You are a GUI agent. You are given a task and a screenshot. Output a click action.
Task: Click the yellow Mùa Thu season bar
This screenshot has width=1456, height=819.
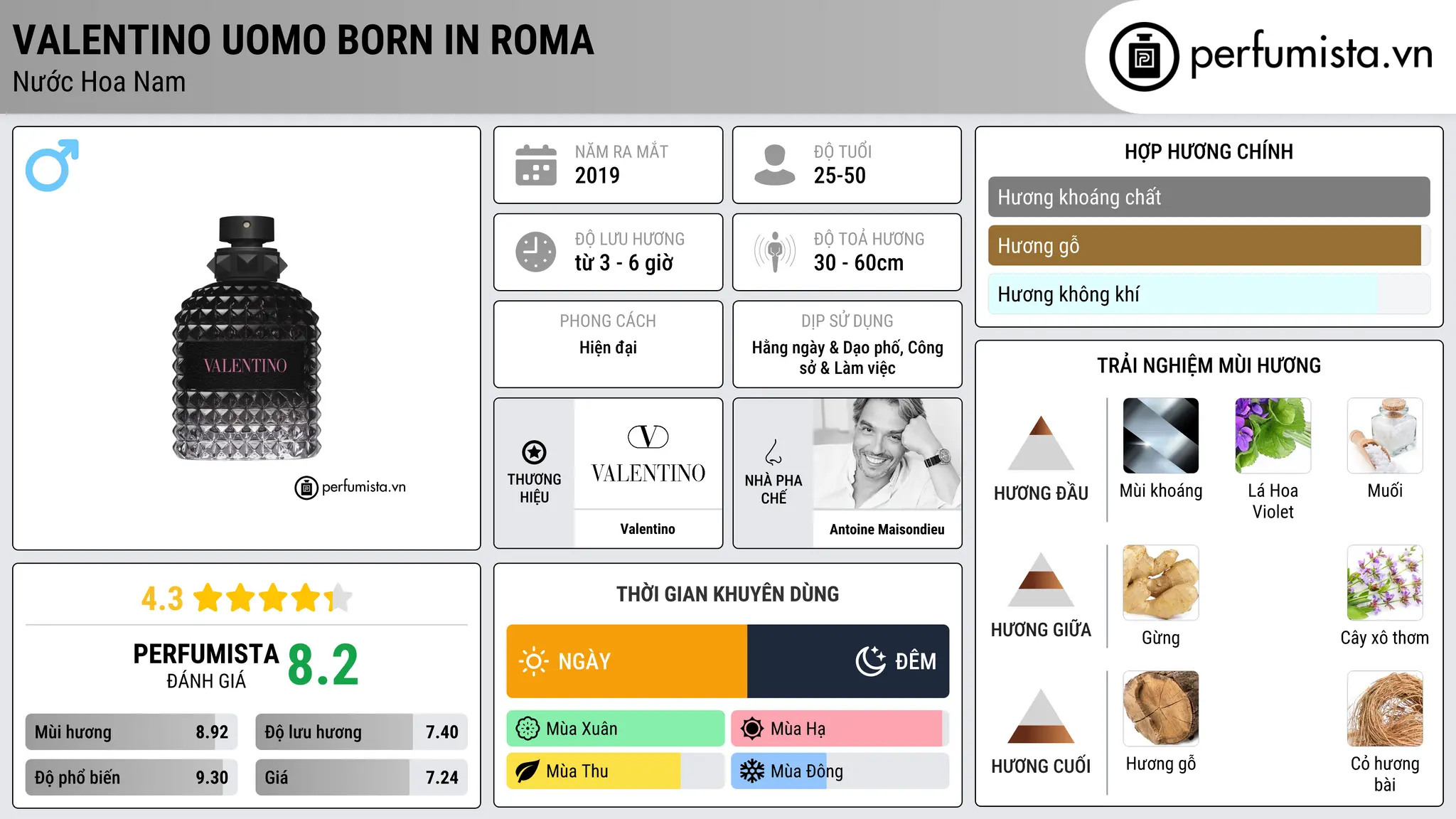coord(616,771)
